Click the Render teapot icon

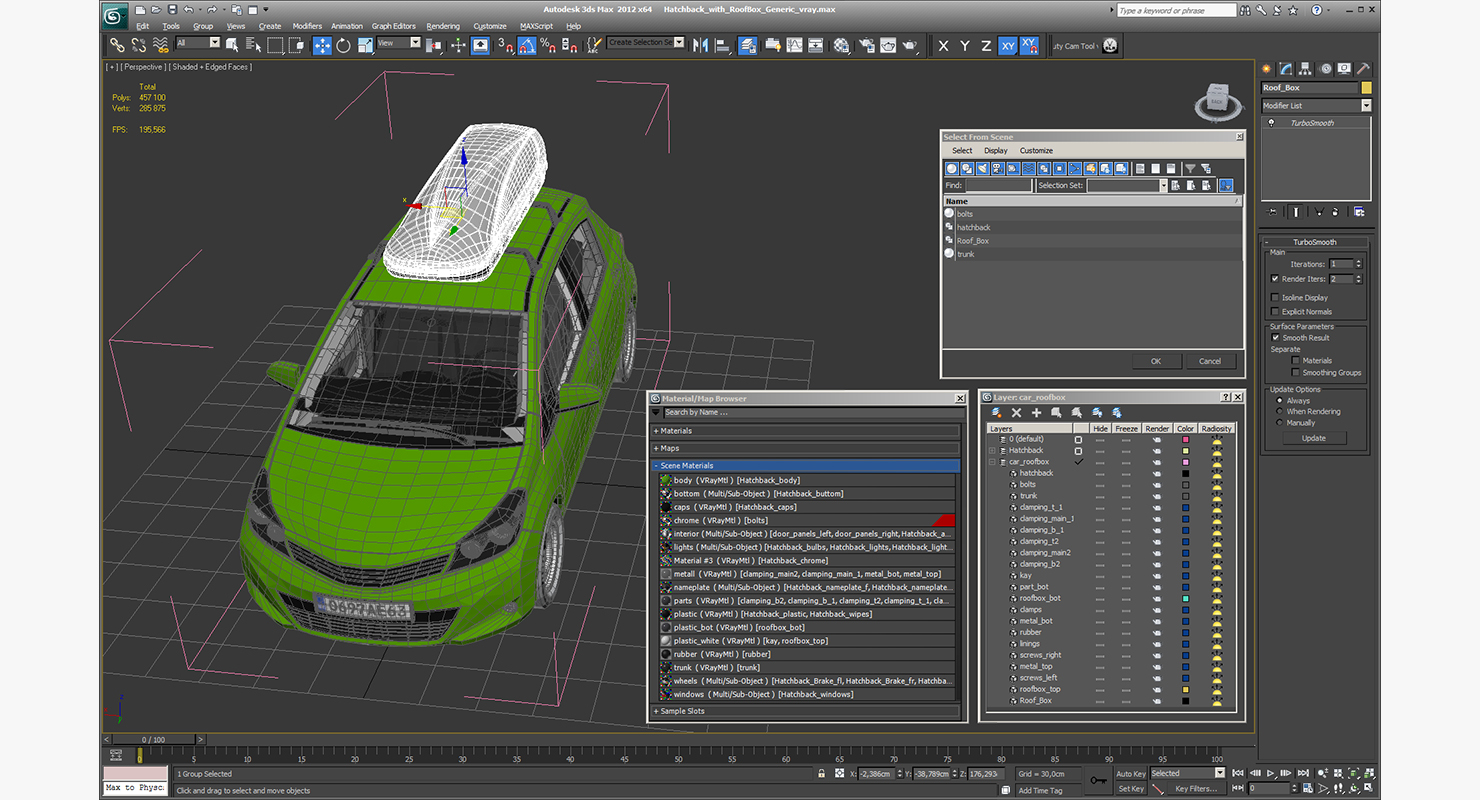[910, 45]
